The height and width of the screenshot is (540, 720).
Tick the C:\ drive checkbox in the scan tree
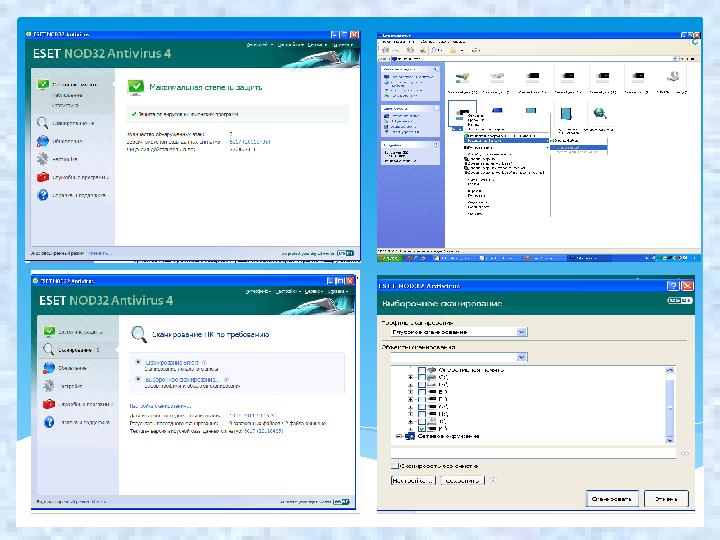422,377
